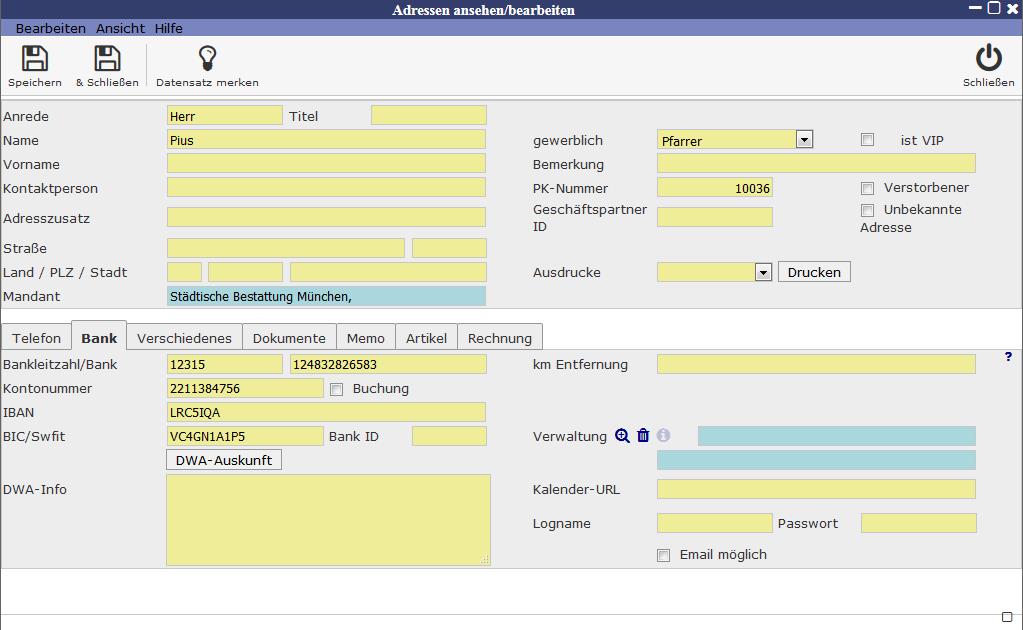Click the blue question mark help icon
This screenshot has width=1023, height=630.
[x=1008, y=357]
